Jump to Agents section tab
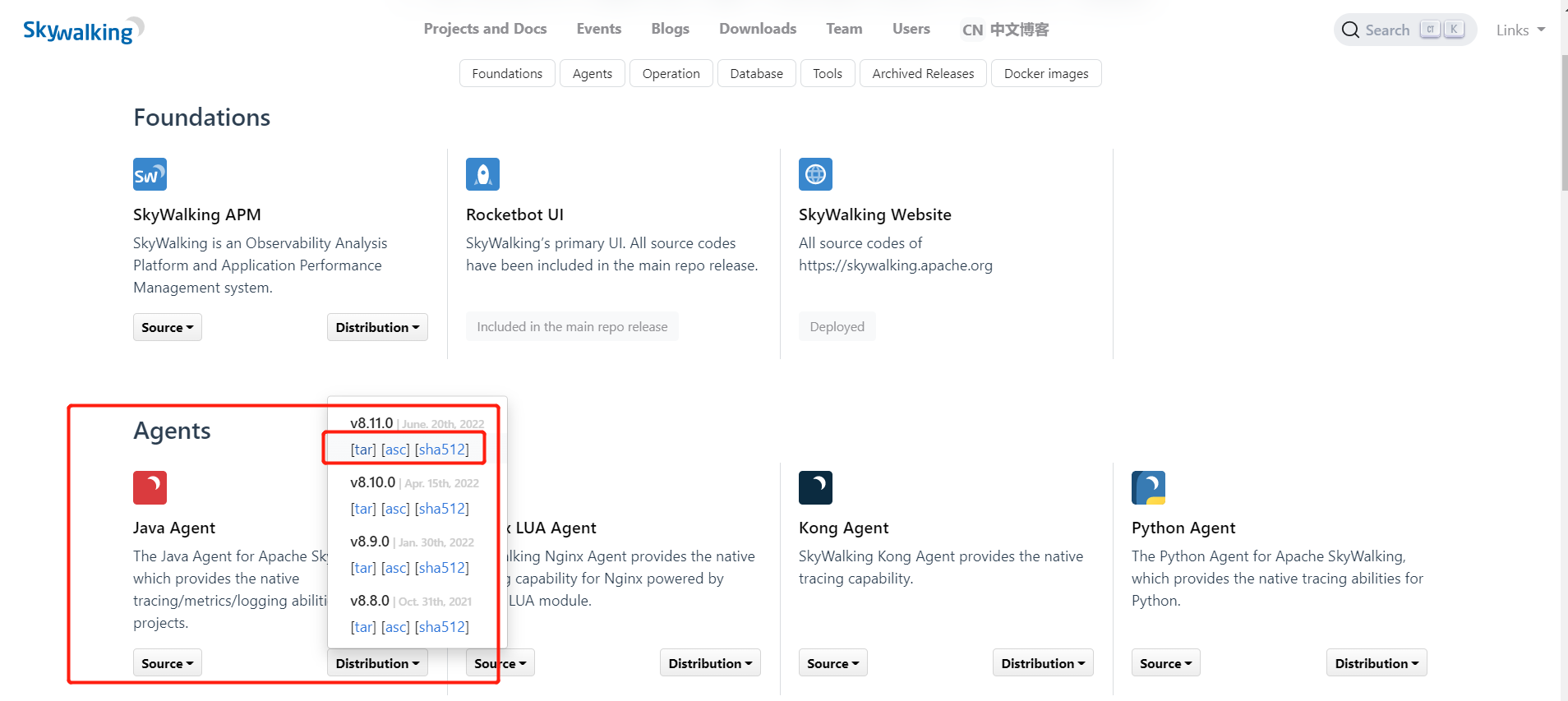This screenshot has width=1568, height=701. coord(593,73)
